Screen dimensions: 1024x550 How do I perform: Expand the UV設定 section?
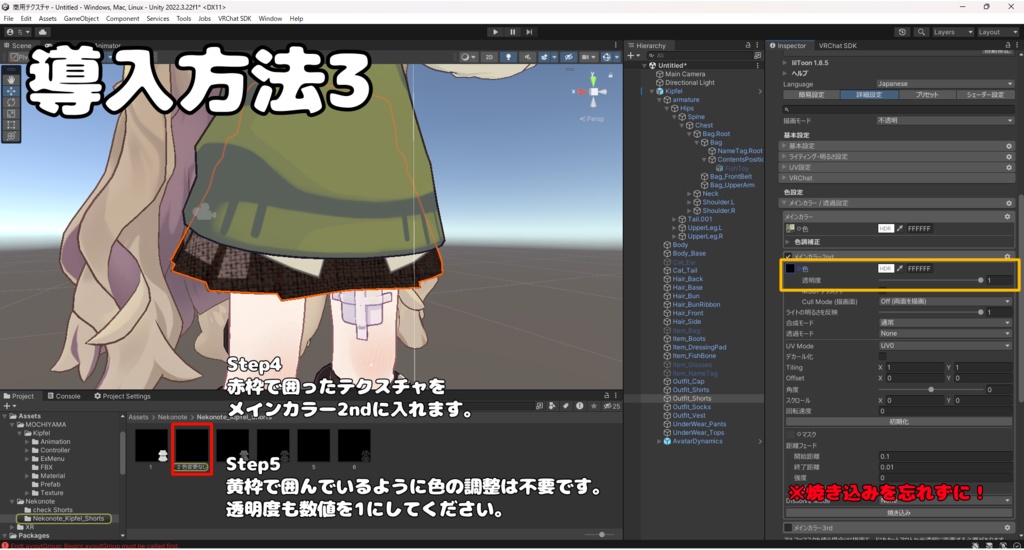point(899,167)
